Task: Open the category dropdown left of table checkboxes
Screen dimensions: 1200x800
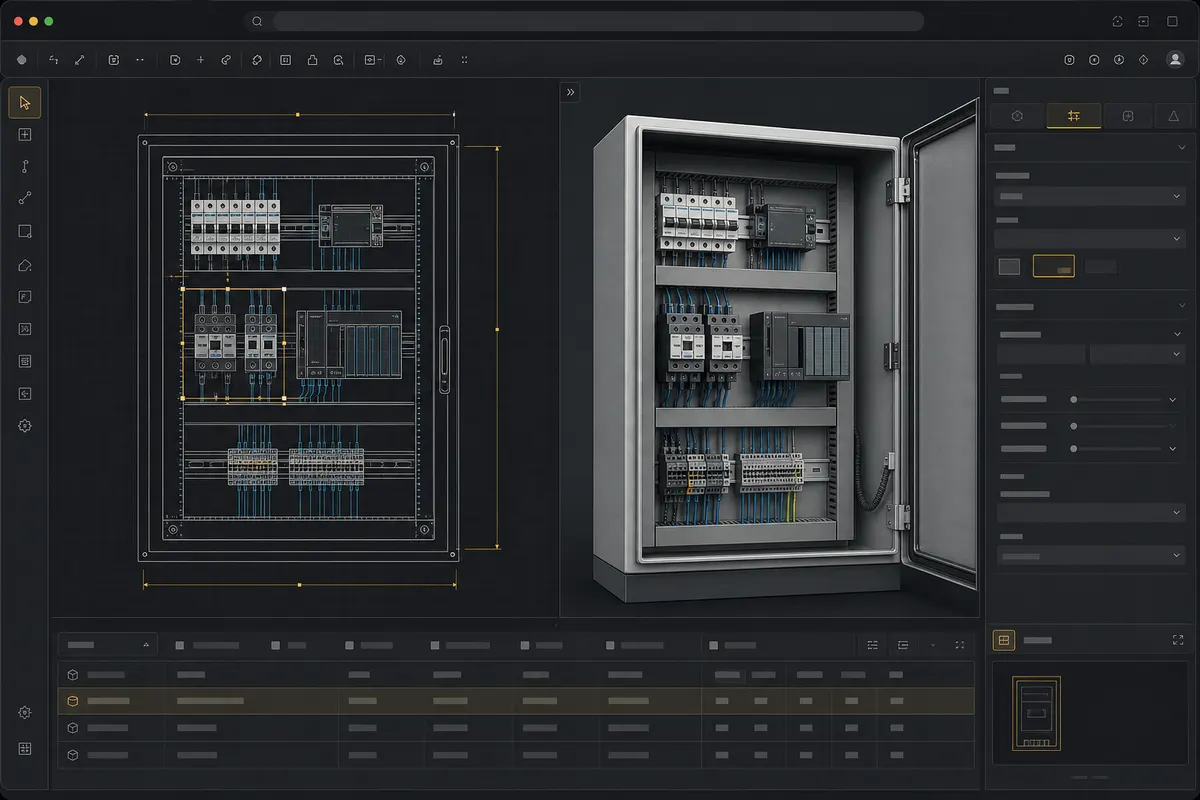Action: pos(108,645)
